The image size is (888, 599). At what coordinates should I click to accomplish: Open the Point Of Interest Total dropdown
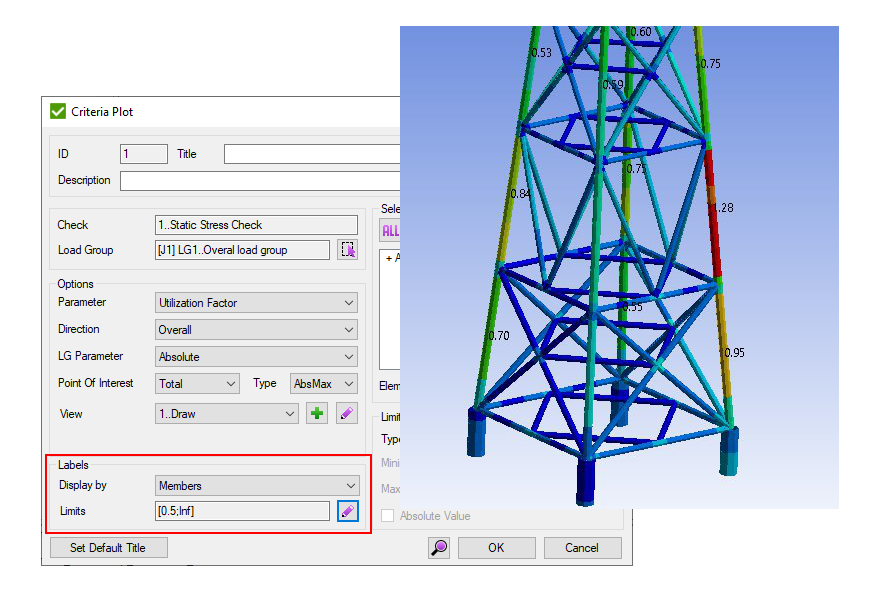pos(197,383)
